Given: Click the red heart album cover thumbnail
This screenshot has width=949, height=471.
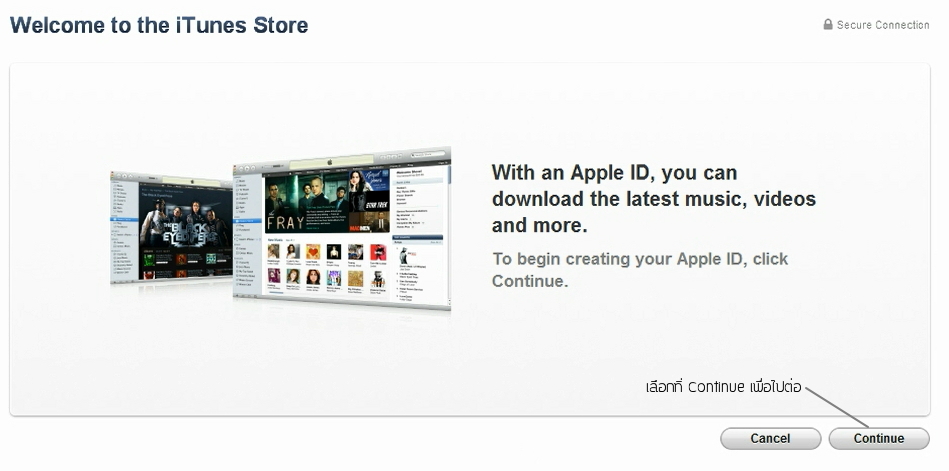Looking at the screenshot, I should [313, 252].
